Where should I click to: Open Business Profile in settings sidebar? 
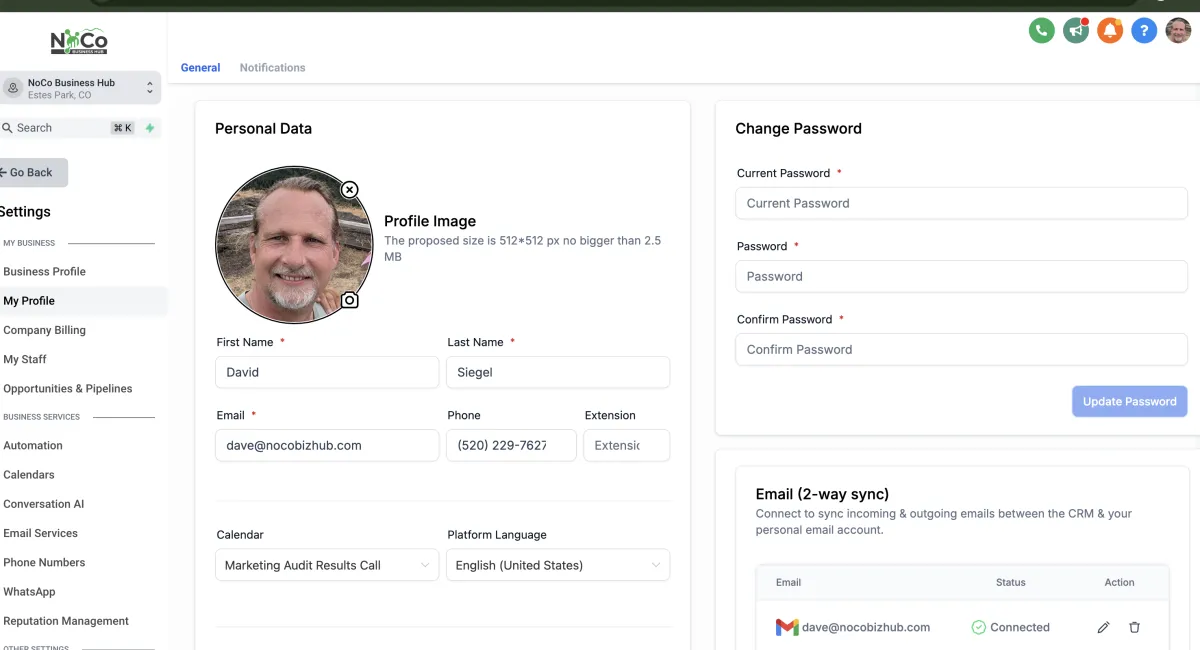tap(44, 271)
